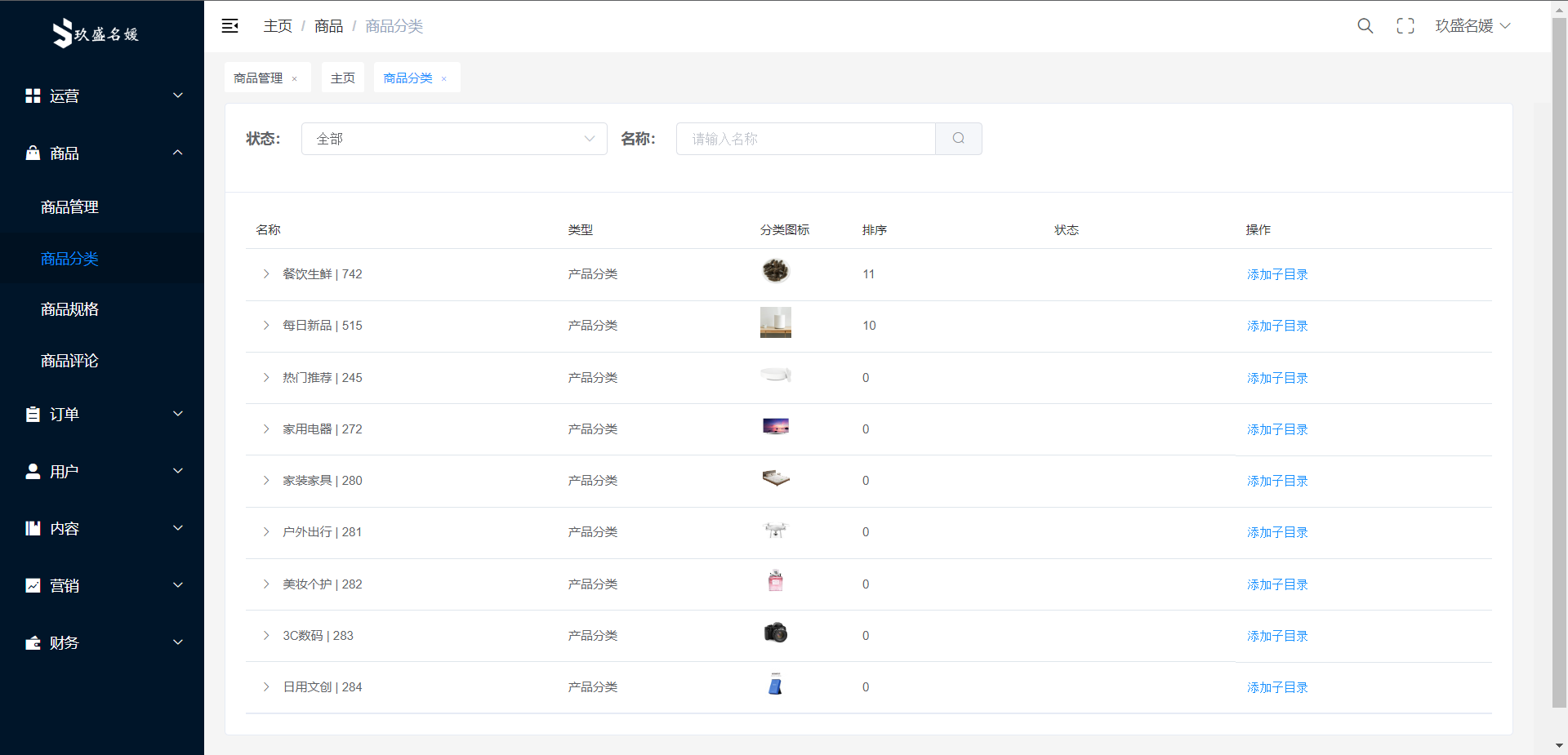Expand the 营销 sidebar menu
The width and height of the screenshot is (1568, 755).
coord(102,586)
